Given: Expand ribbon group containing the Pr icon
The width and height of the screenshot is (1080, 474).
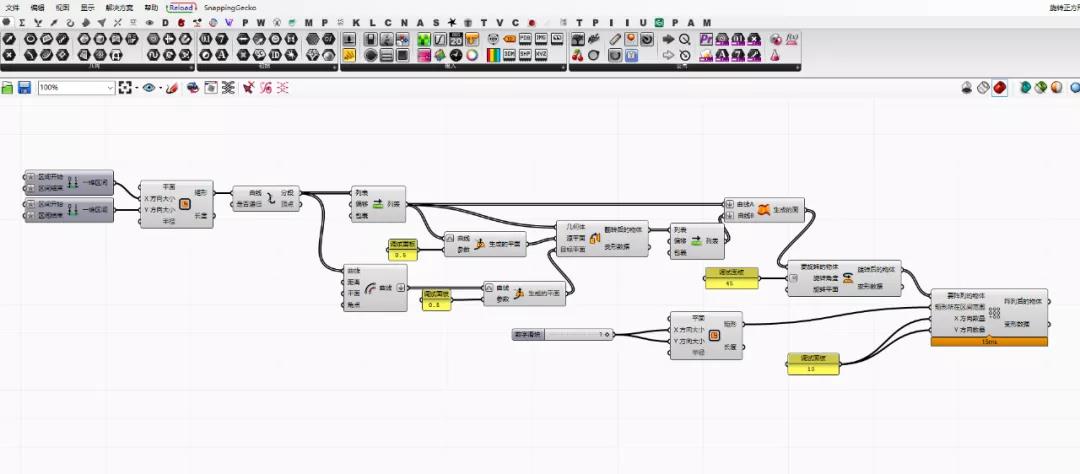Looking at the screenshot, I should (x=797, y=68).
